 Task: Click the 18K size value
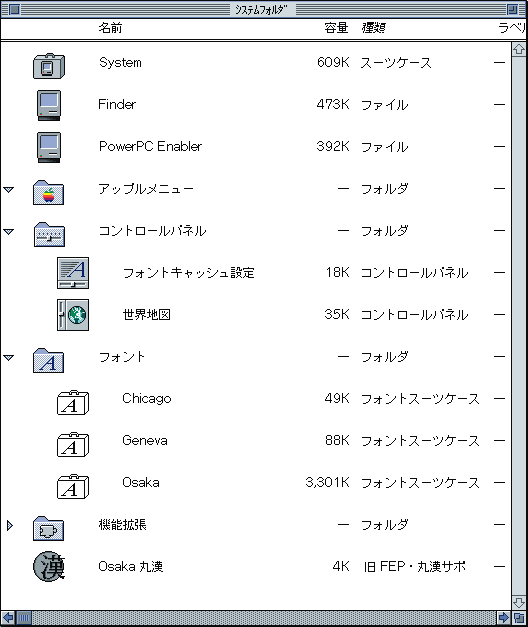tap(338, 273)
